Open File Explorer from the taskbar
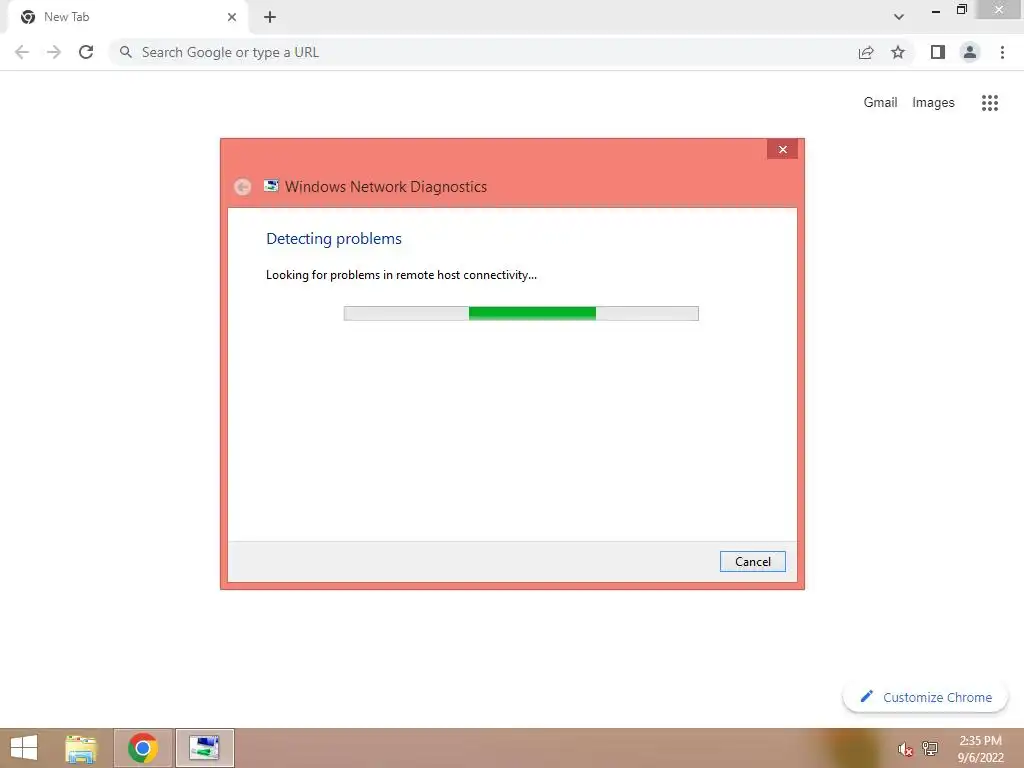This screenshot has height=768, width=1024. click(x=81, y=748)
